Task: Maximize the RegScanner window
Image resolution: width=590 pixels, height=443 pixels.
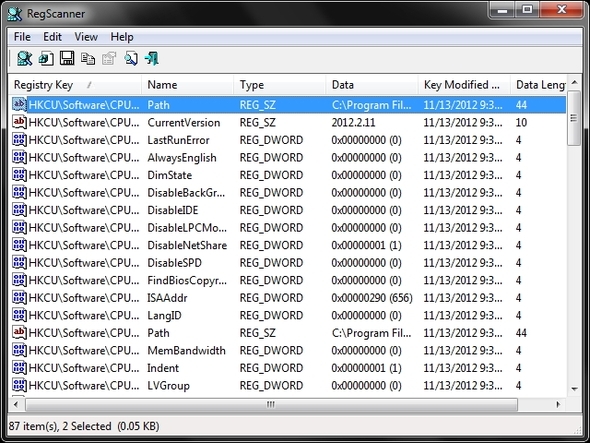Action: point(527,10)
